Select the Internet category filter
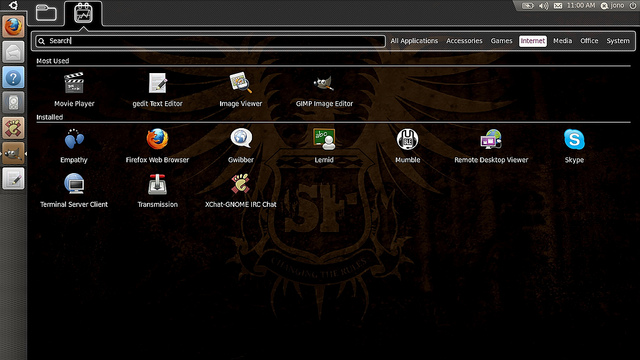 533,41
